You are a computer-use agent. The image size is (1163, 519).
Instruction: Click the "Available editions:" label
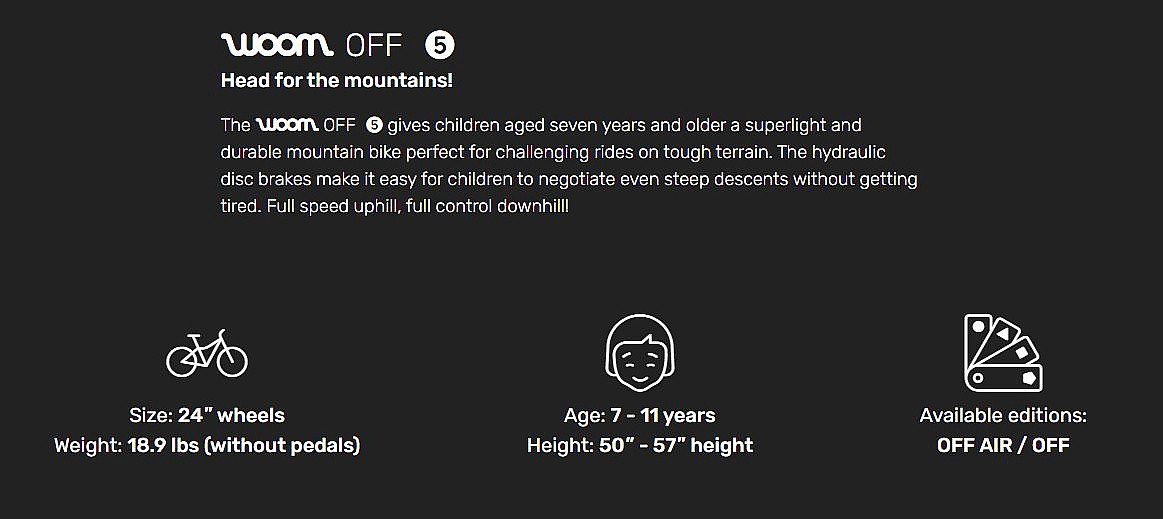(x=1003, y=415)
